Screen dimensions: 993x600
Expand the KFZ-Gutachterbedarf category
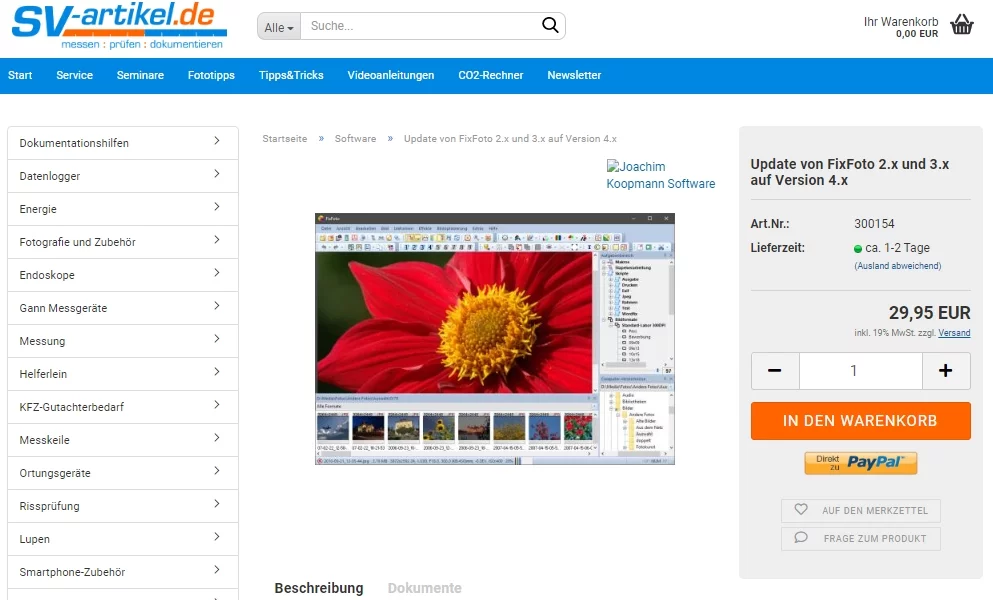coord(123,406)
